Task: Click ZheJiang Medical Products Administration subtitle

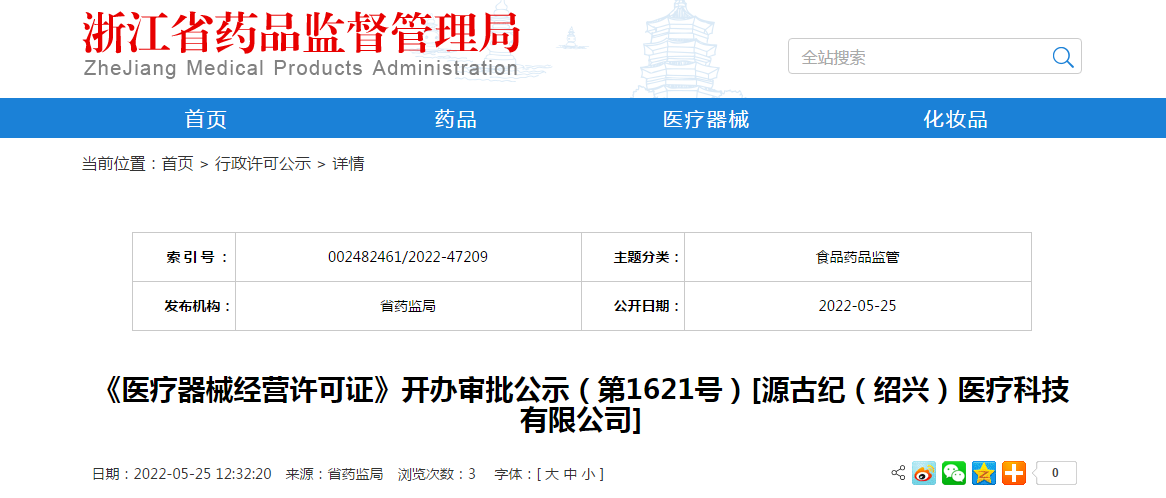Action: point(301,68)
